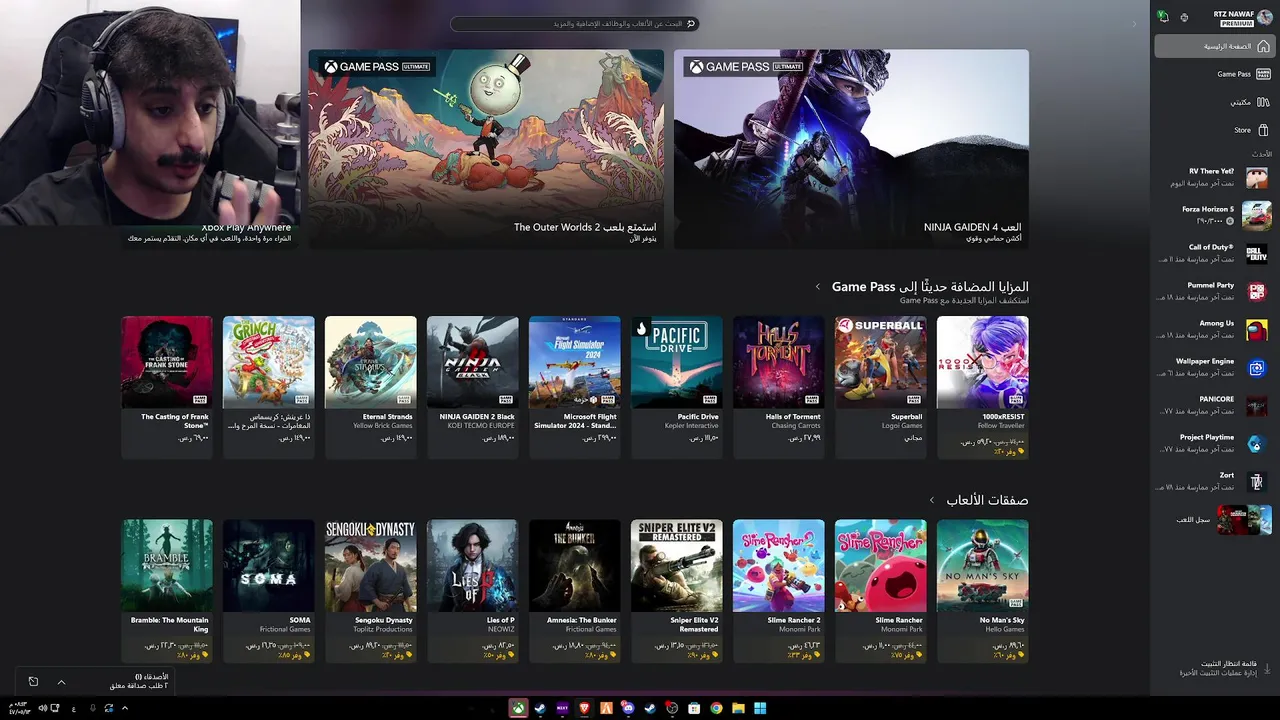The width and height of the screenshot is (1280, 720).
Task: Open the Grinch Christmas Adventures tile
Action: (x=268, y=387)
